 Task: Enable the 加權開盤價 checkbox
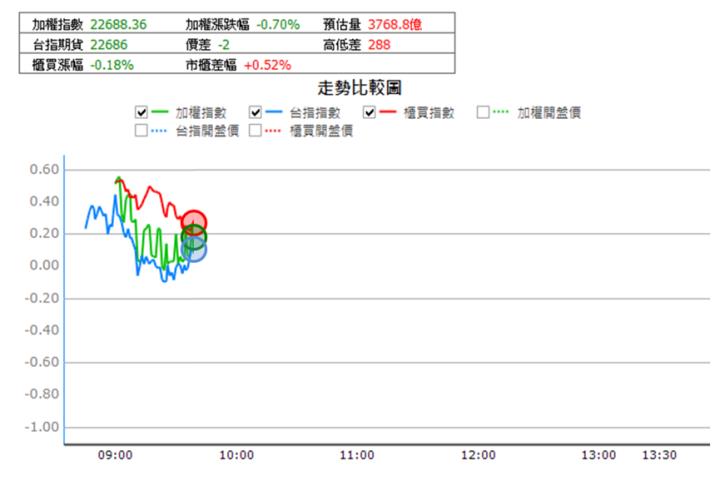tap(484, 112)
